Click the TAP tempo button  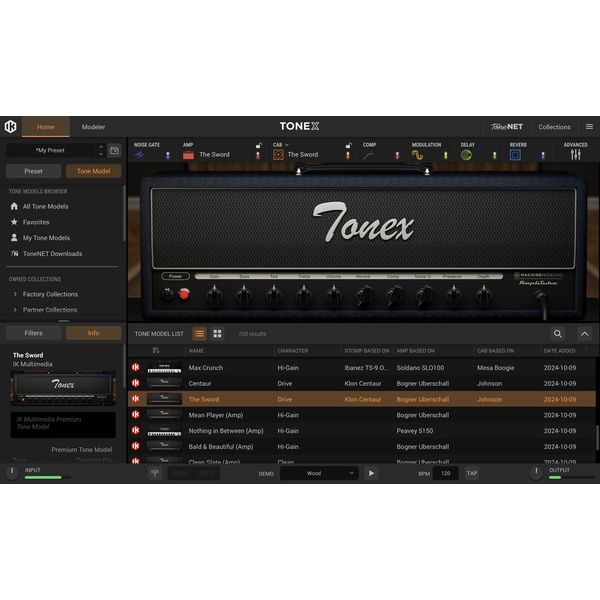[x=472, y=473]
